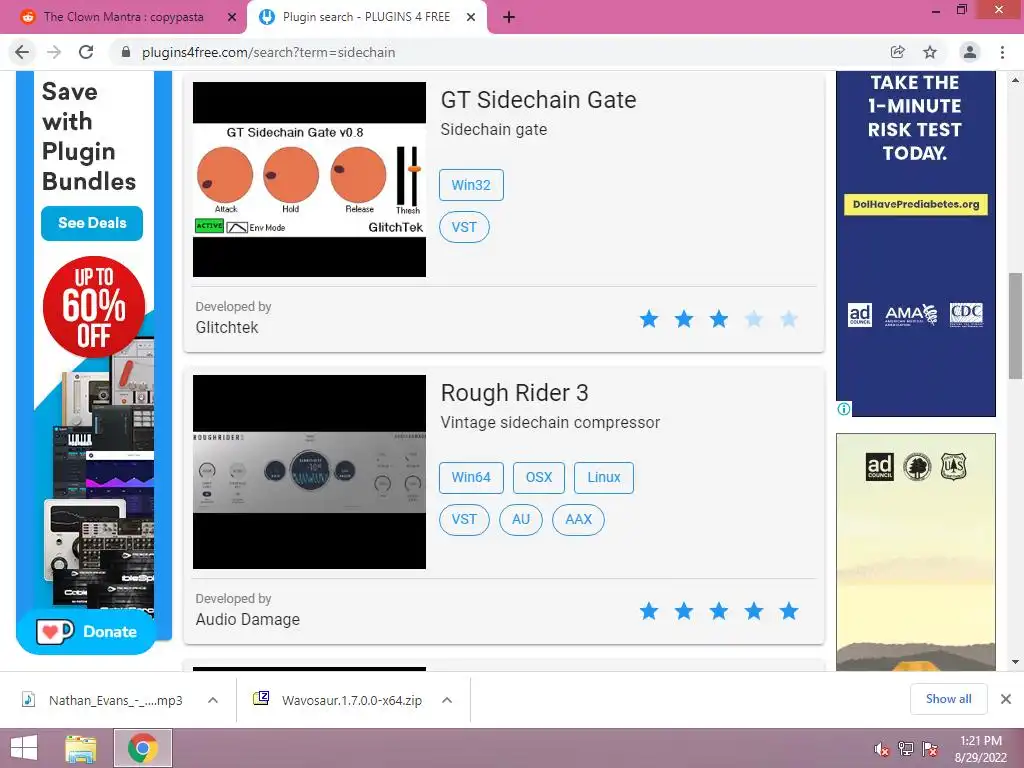Screen dimensions: 1024x768
Task: Click the See Deals button in the ad
Action: 91,223
